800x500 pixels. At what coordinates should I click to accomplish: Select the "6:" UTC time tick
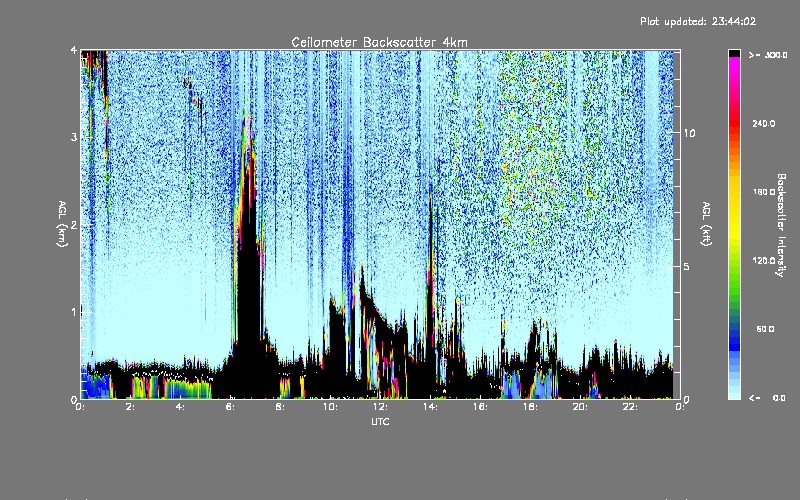pos(230,407)
